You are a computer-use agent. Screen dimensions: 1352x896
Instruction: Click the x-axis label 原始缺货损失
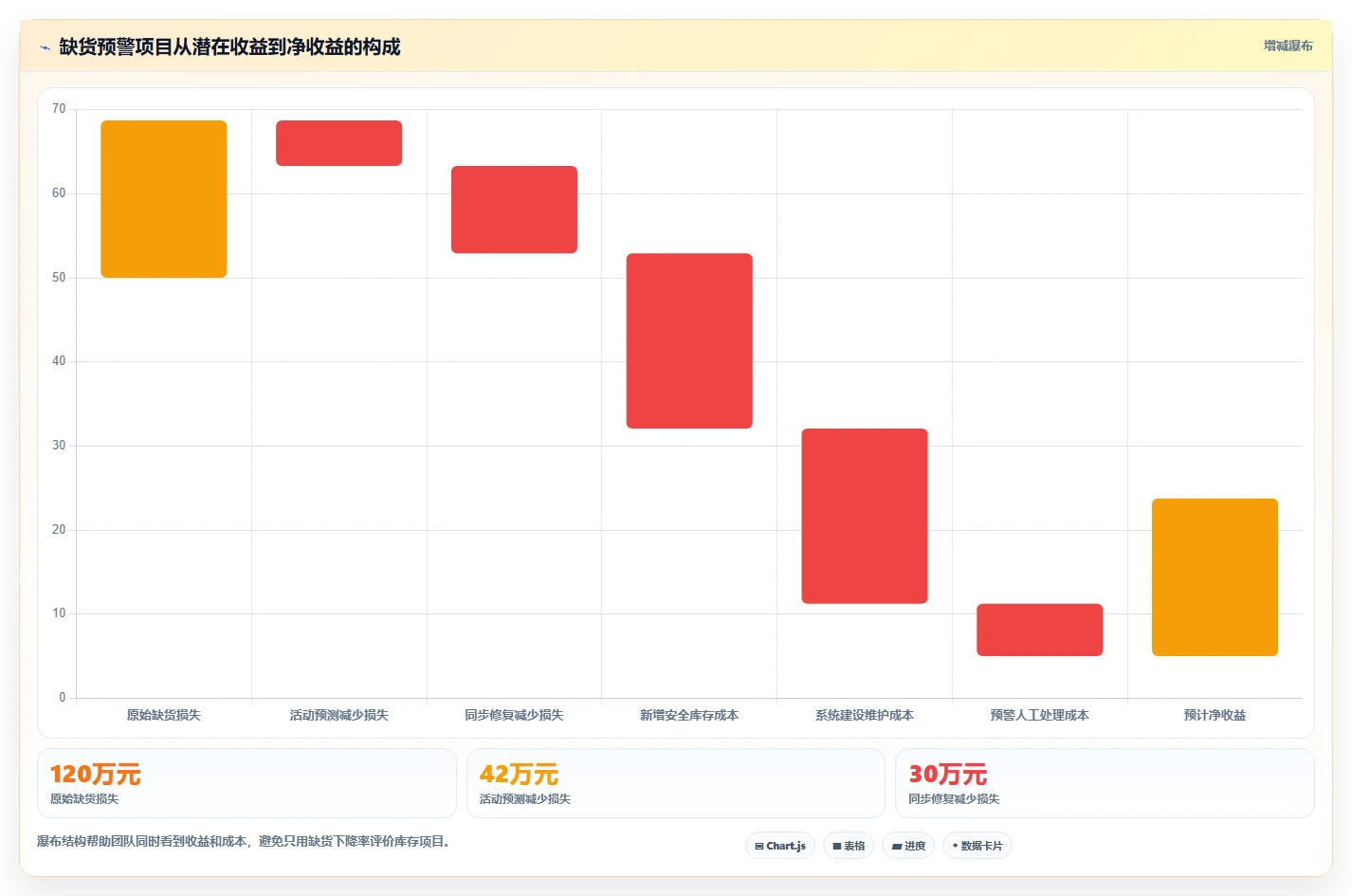[x=164, y=715]
